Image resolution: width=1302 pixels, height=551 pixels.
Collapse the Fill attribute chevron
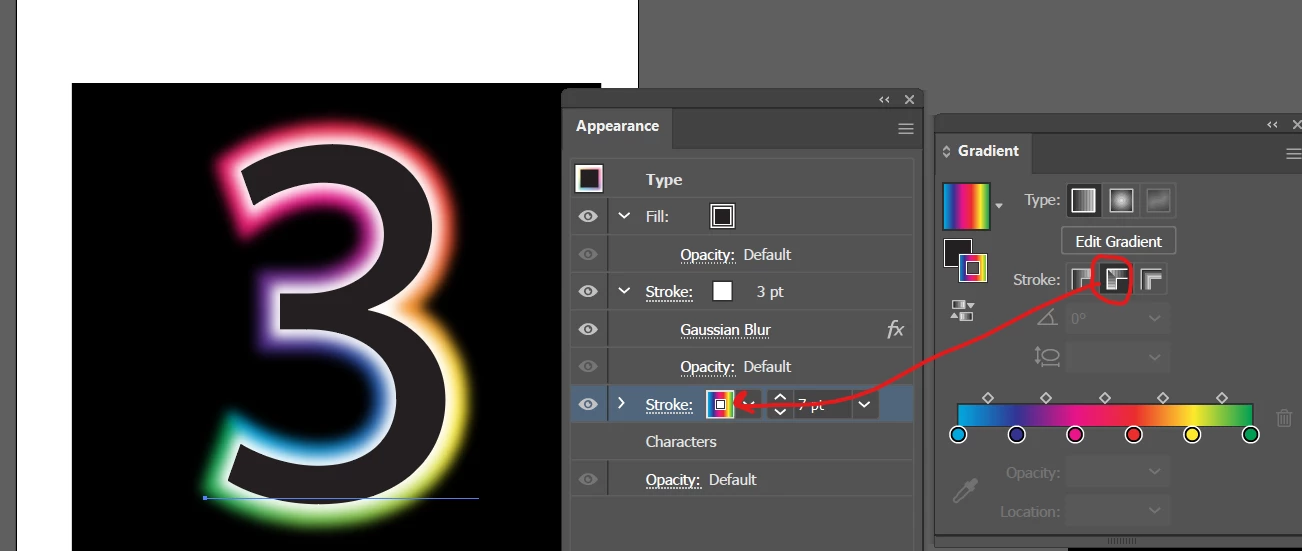pos(625,216)
